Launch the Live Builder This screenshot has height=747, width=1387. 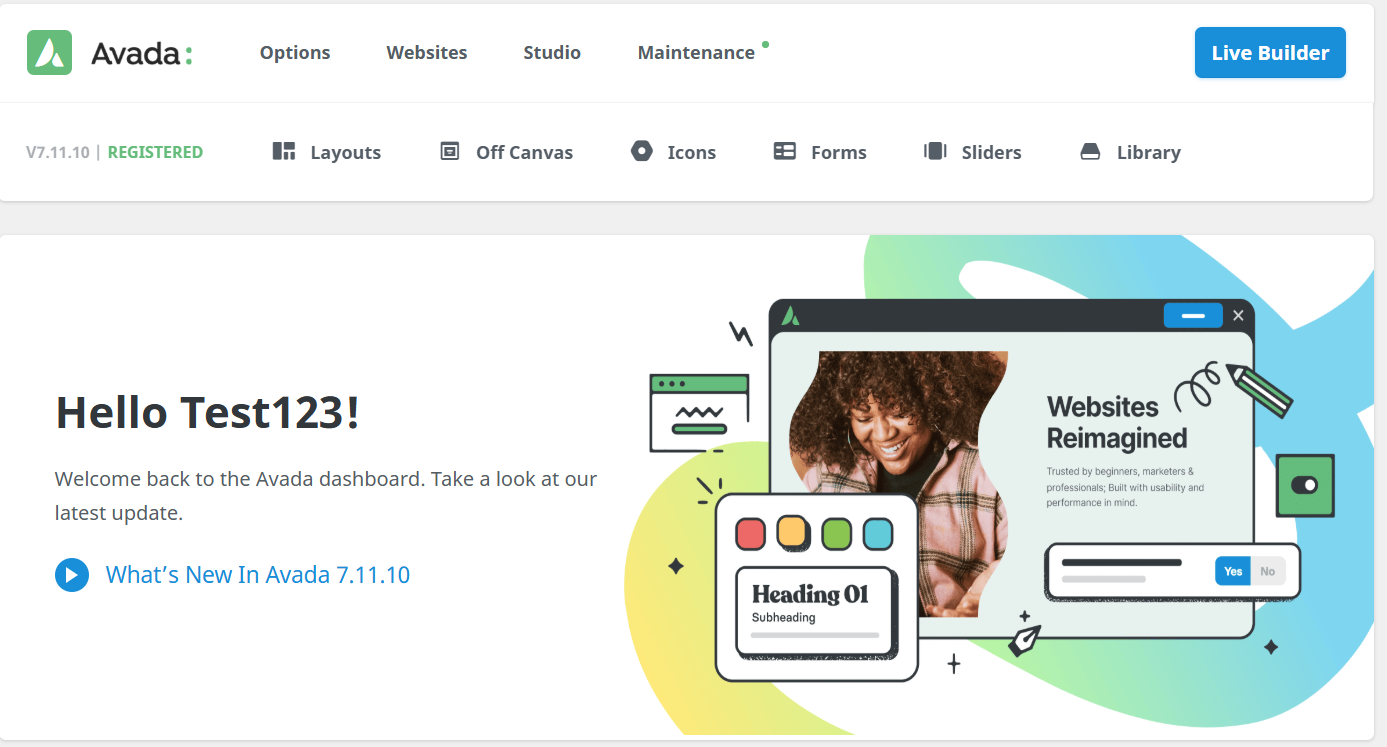(x=1270, y=52)
